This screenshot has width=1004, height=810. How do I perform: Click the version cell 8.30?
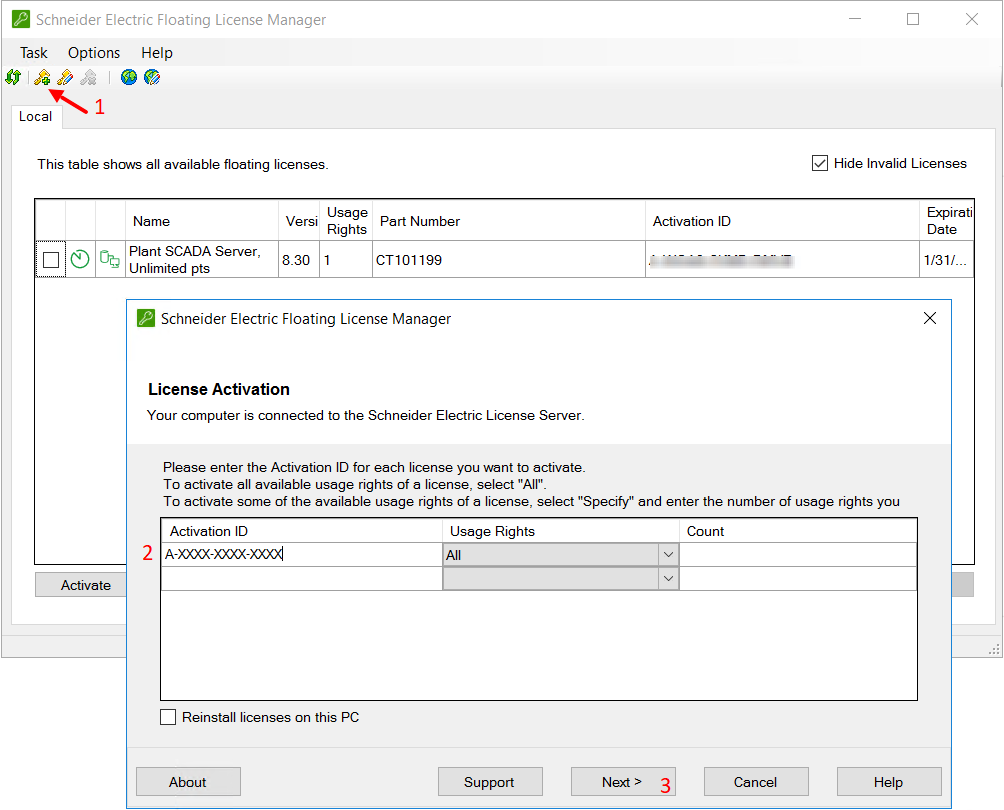click(299, 259)
